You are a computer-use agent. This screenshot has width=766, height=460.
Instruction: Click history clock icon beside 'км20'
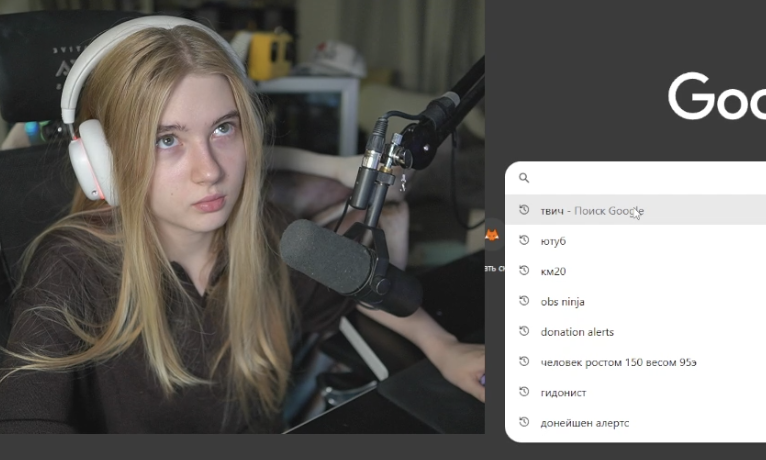click(x=524, y=271)
